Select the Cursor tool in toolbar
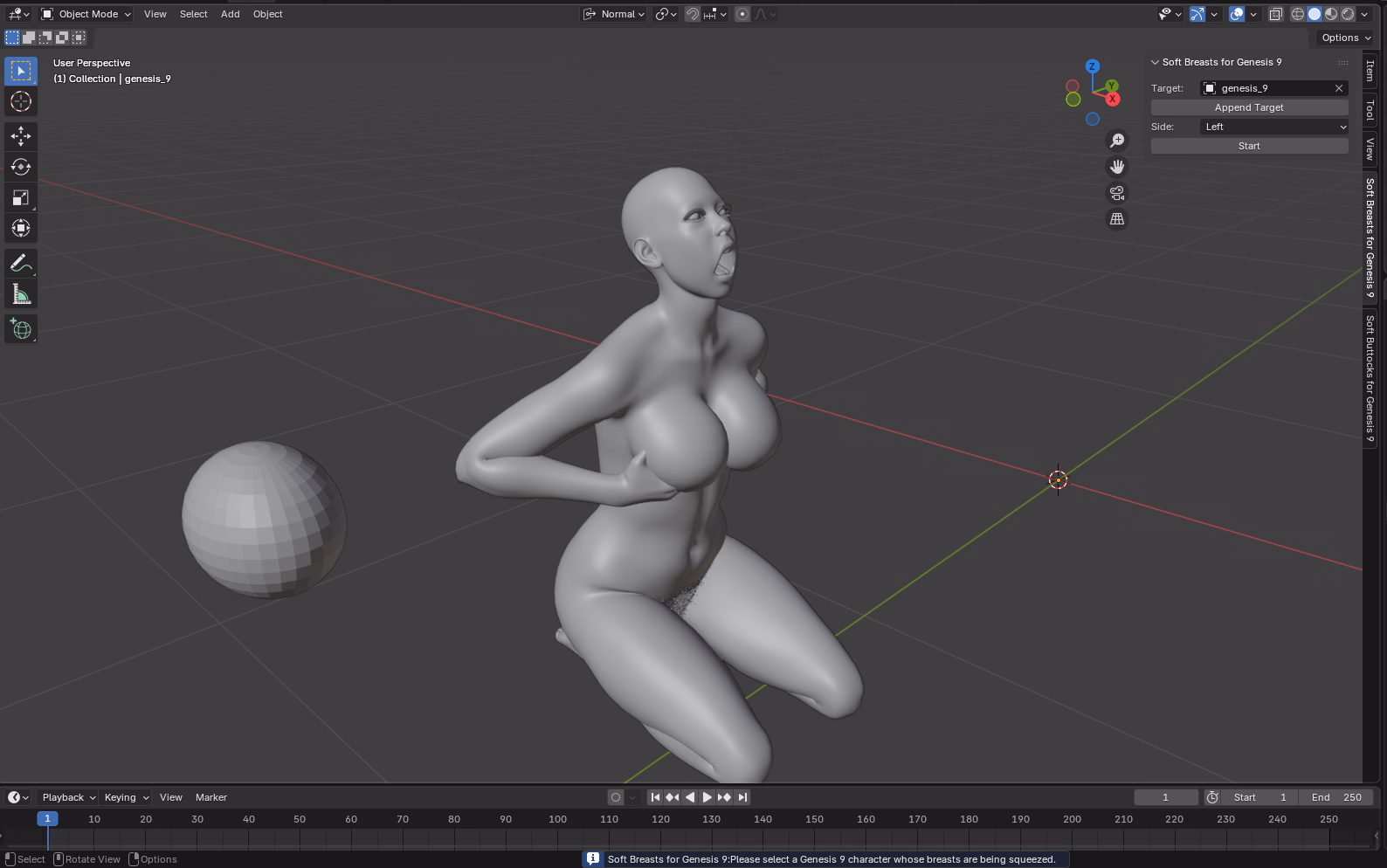Viewport: 1387px width, 868px height. point(21,101)
